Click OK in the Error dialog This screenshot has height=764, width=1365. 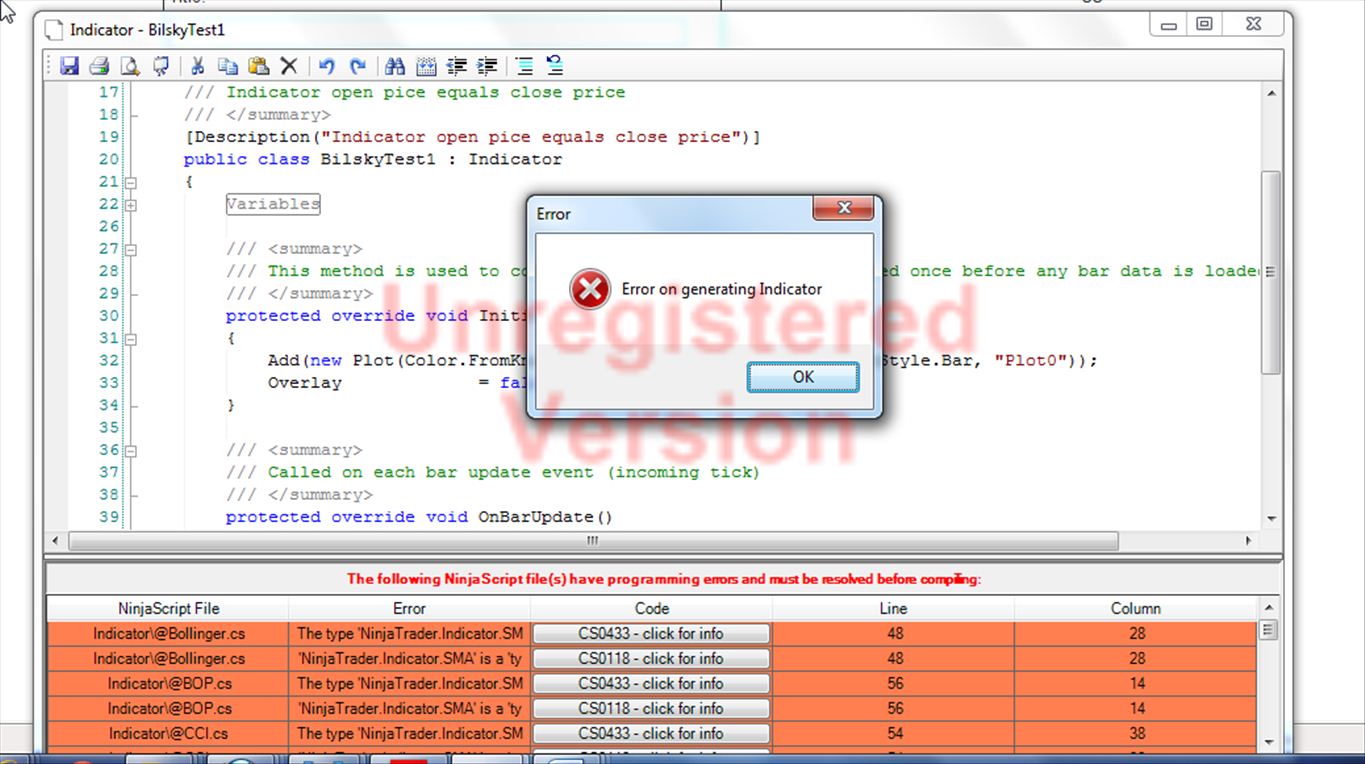tap(803, 377)
